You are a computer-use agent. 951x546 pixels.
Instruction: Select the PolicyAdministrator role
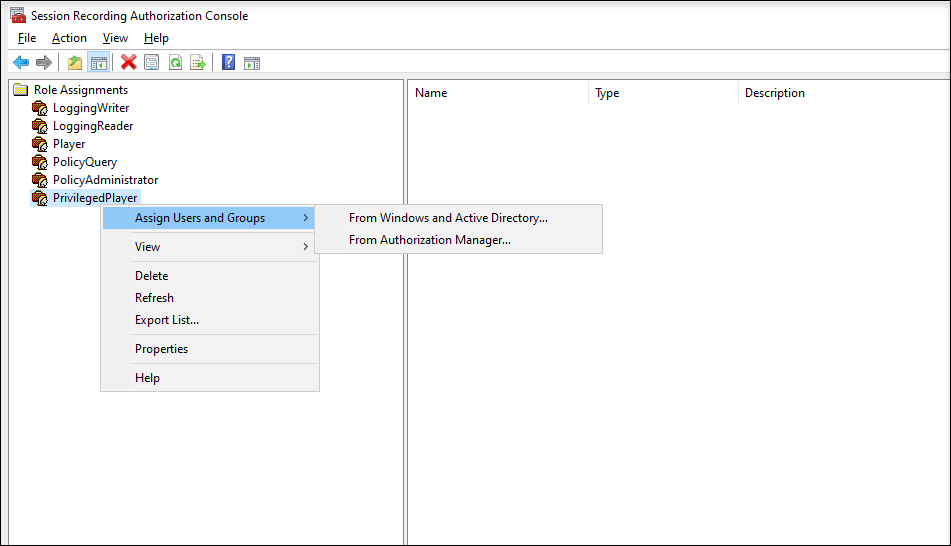(105, 180)
